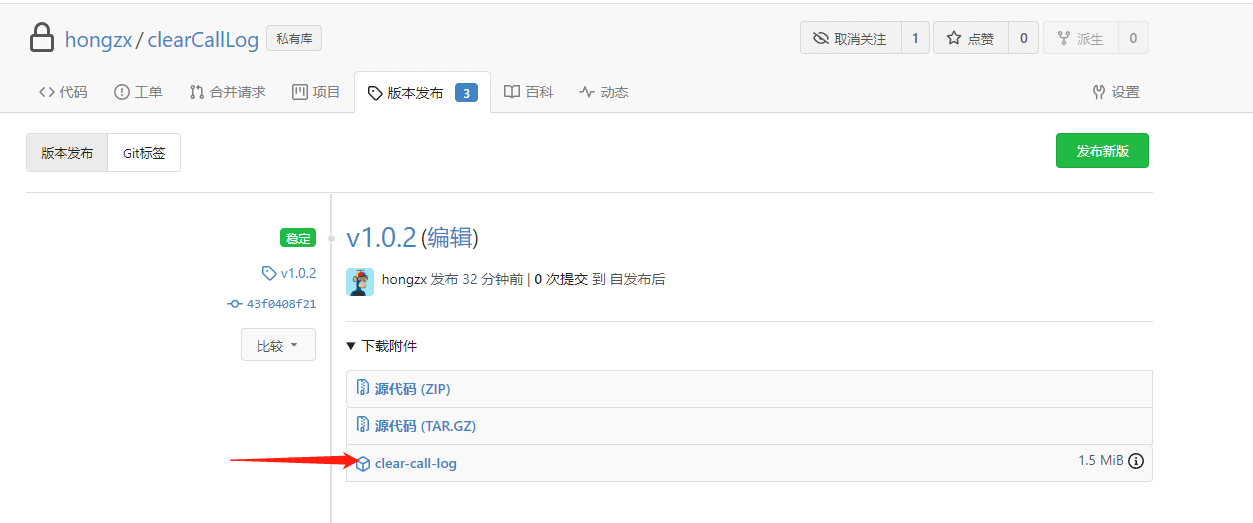Toggle 点赞 star button
This screenshot has width=1253, height=523.
pos(970,38)
